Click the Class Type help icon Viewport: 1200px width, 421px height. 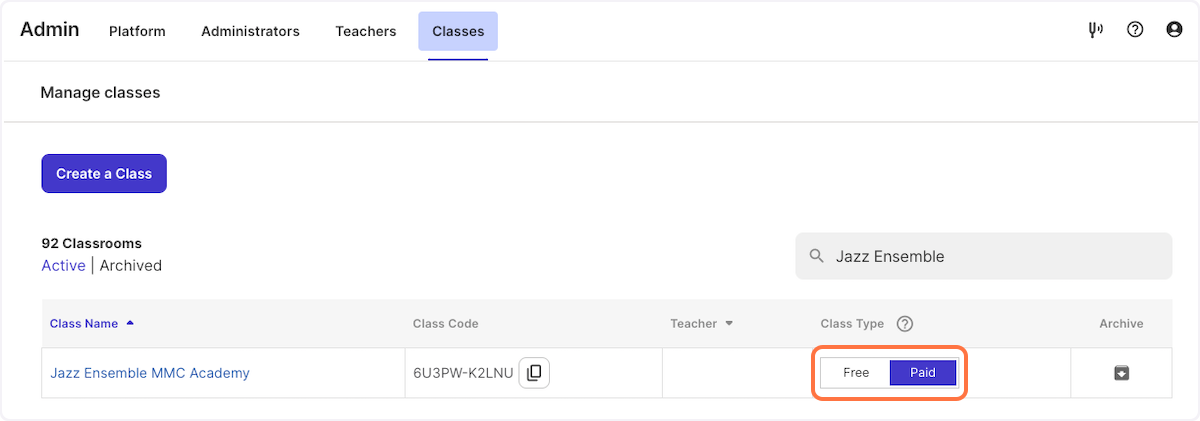point(905,324)
